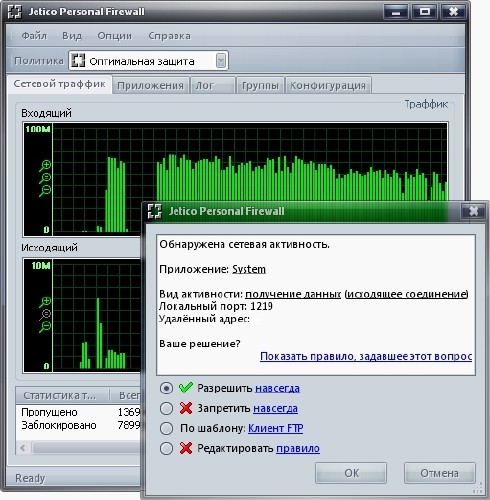Zoom in on the incoming traffic graph
Screen dimensions: 490x500
coord(45,165)
